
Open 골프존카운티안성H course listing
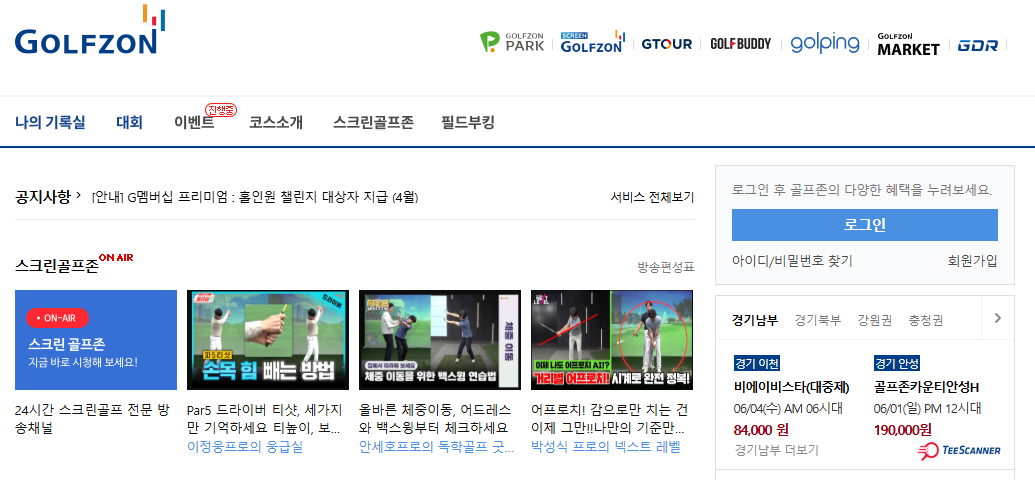click(x=926, y=387)
